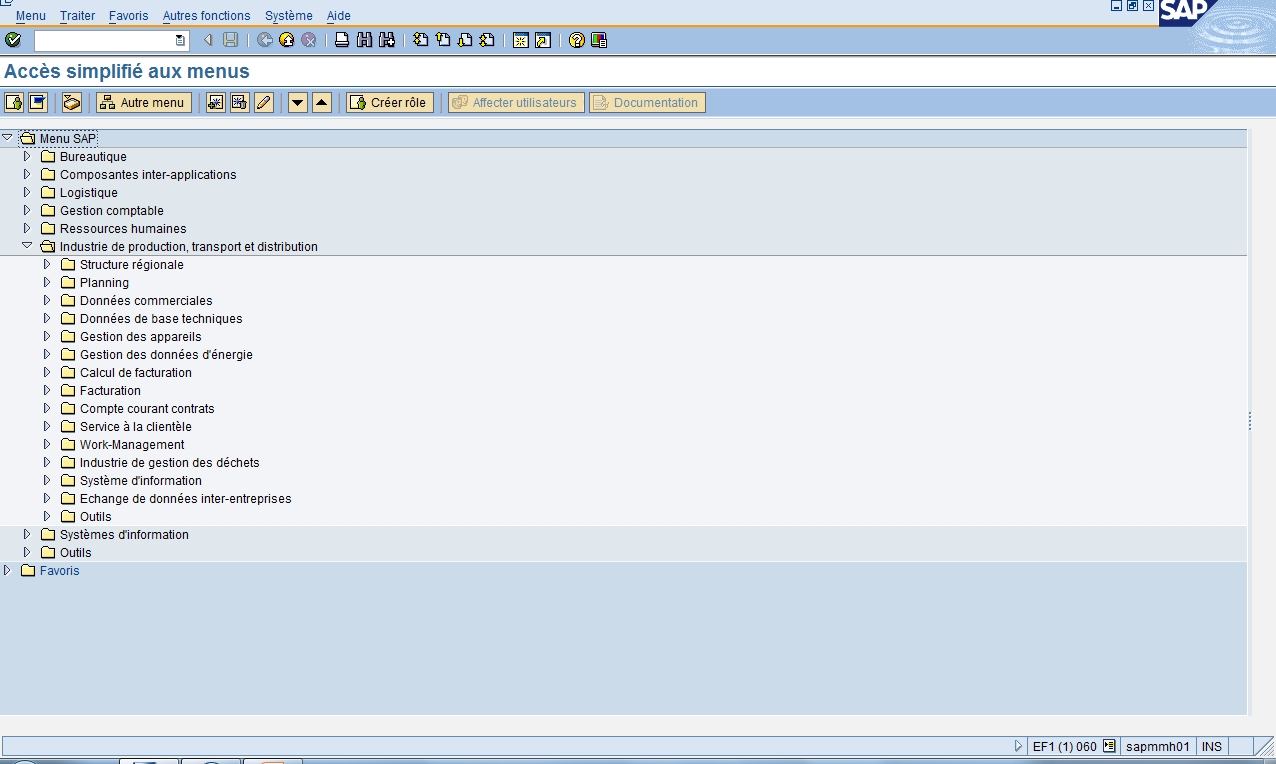Open the Favoris menu in the menu bar

tap(128, 16)
